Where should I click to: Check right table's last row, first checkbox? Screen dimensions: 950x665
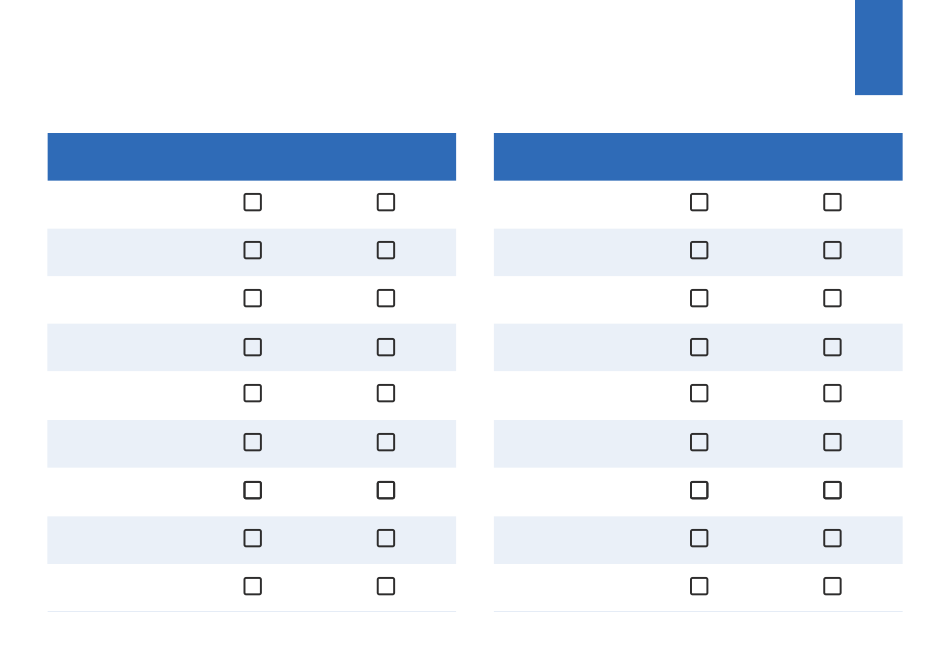coord(699,586)
